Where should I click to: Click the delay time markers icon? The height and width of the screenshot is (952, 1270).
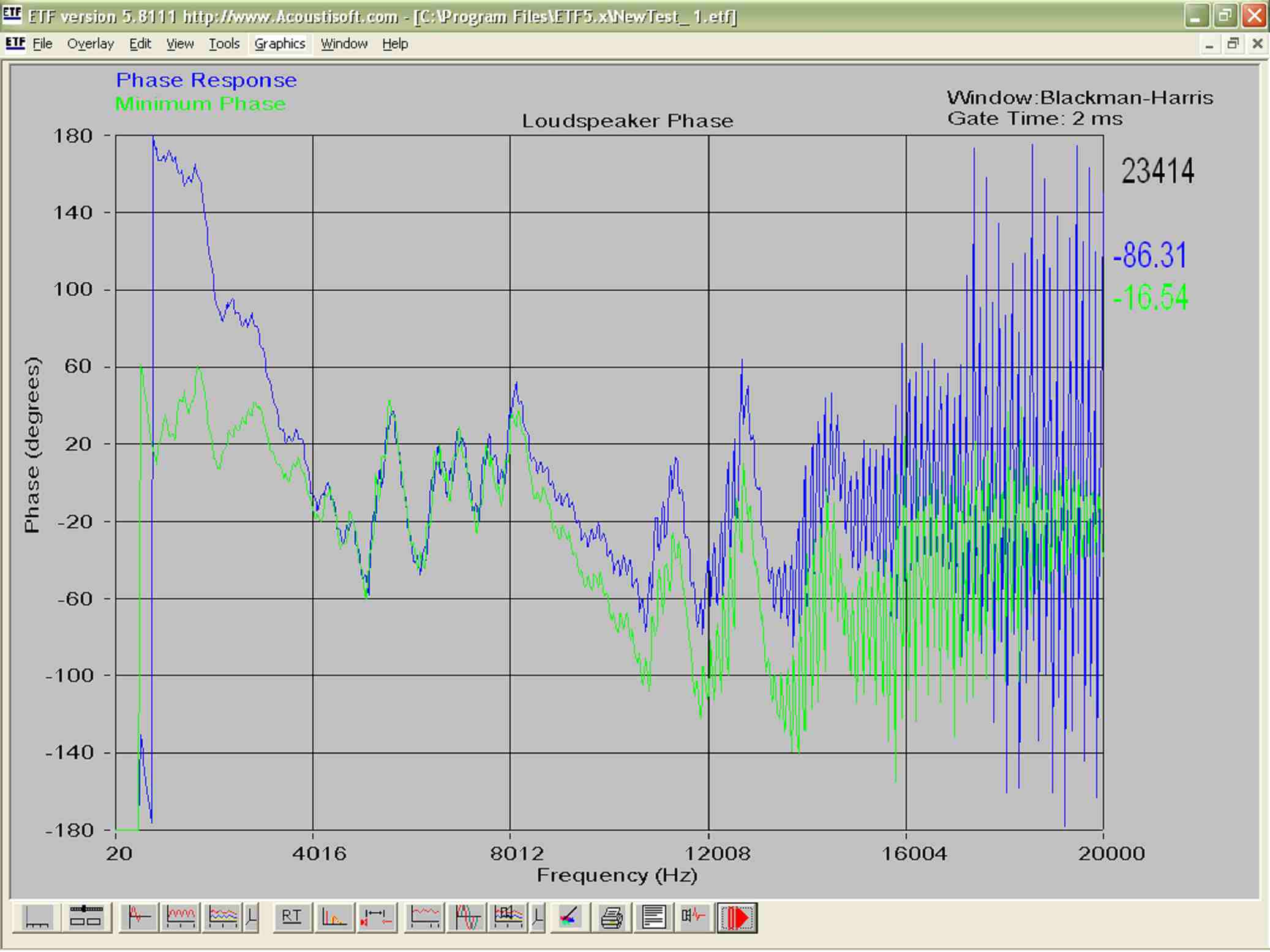(376, 917)
